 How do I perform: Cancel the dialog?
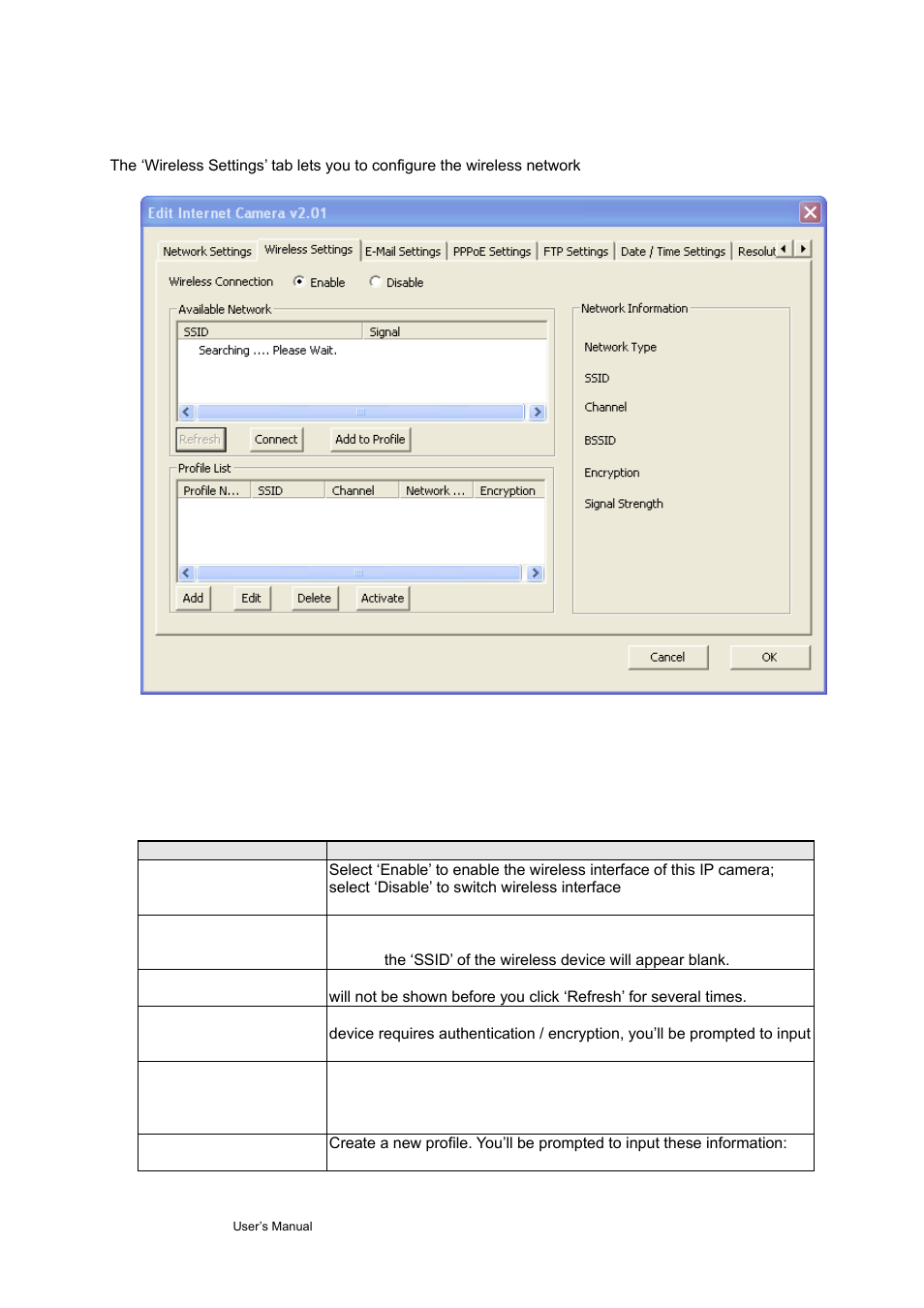pos(667,657)
